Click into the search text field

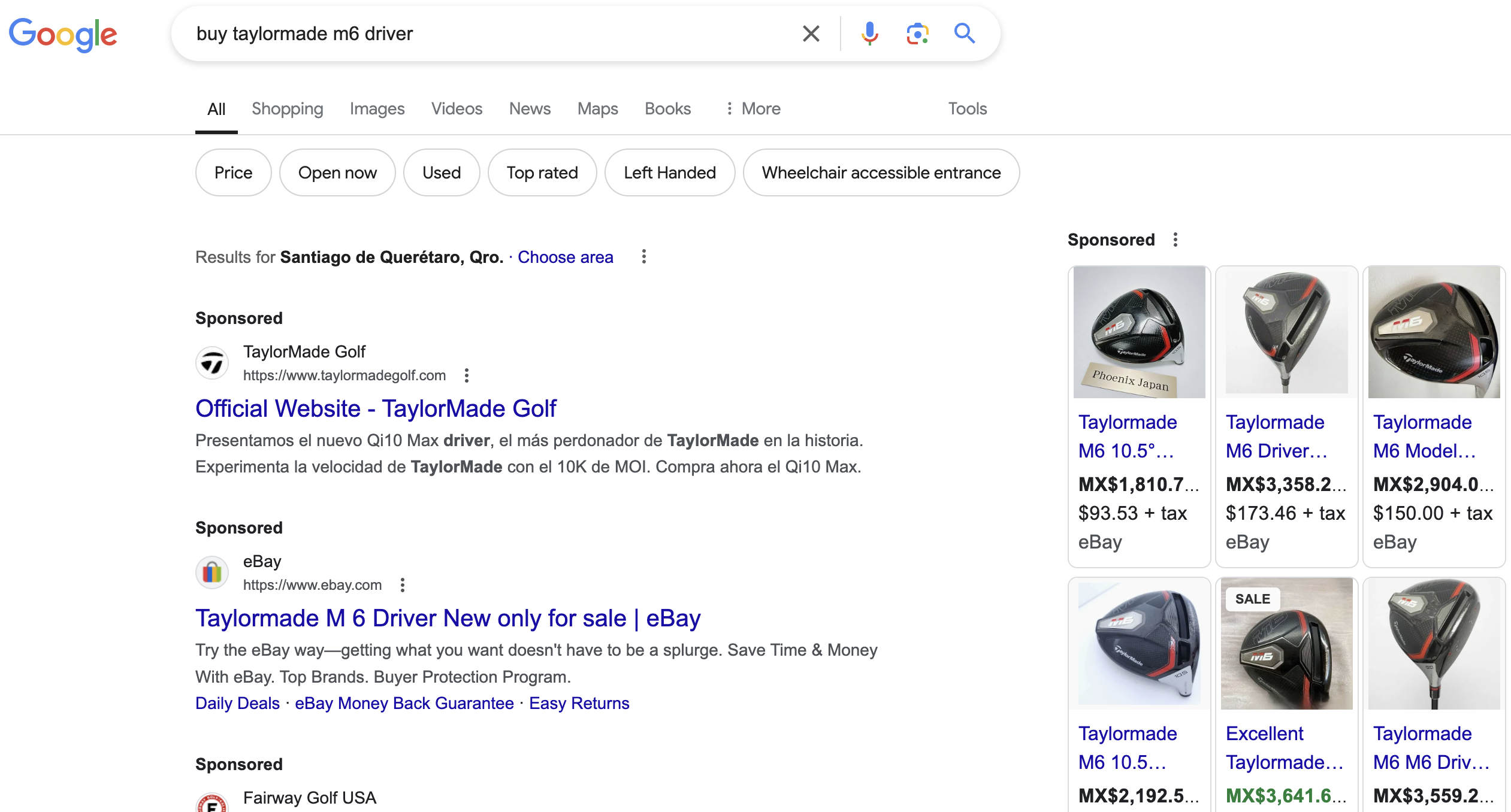coord(479,34)
